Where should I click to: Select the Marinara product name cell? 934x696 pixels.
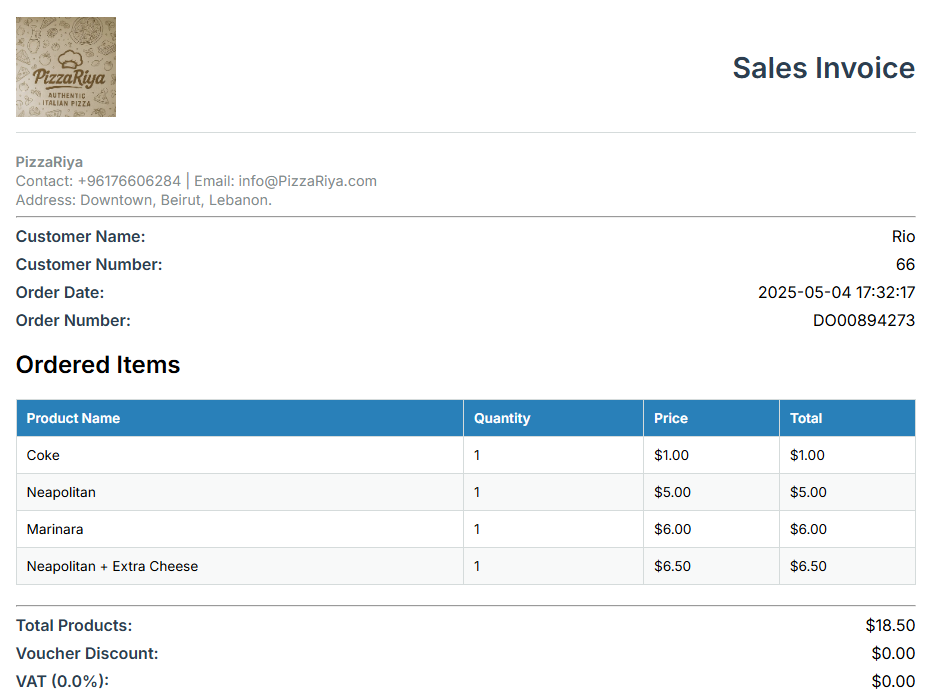point(240,529)
